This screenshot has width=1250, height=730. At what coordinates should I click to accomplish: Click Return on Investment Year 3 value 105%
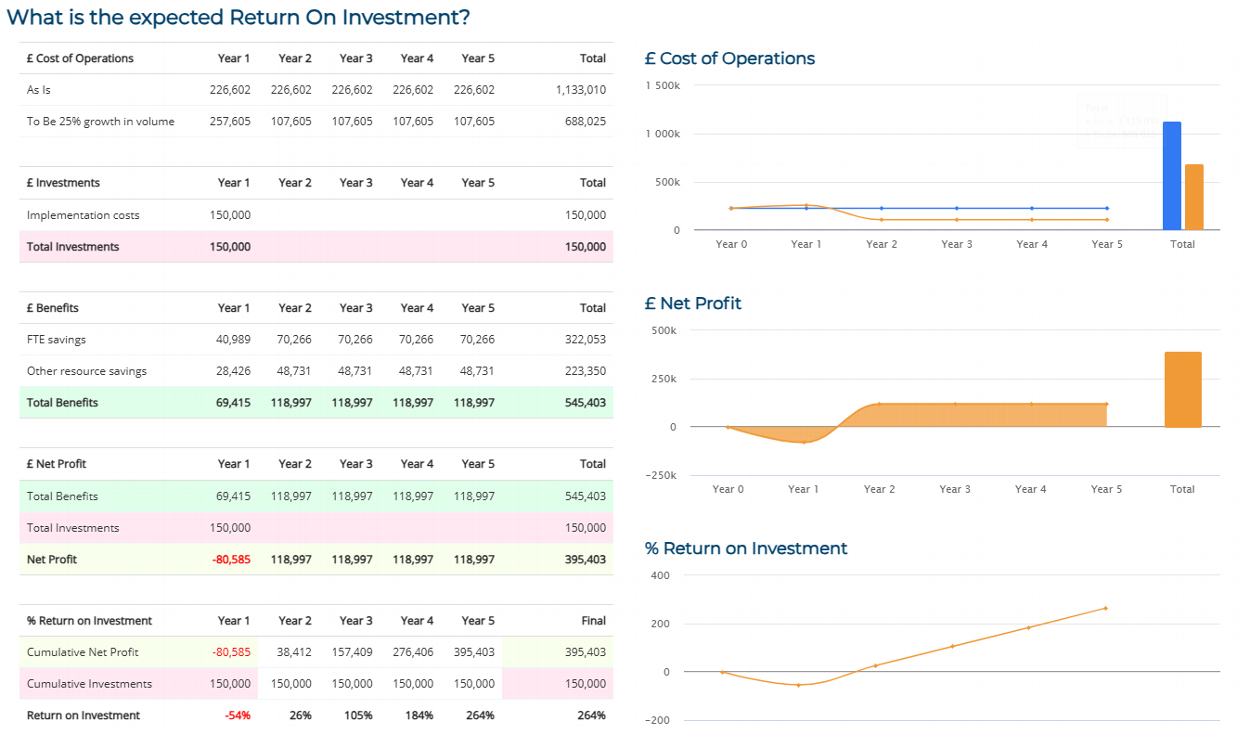click(358, 716)
